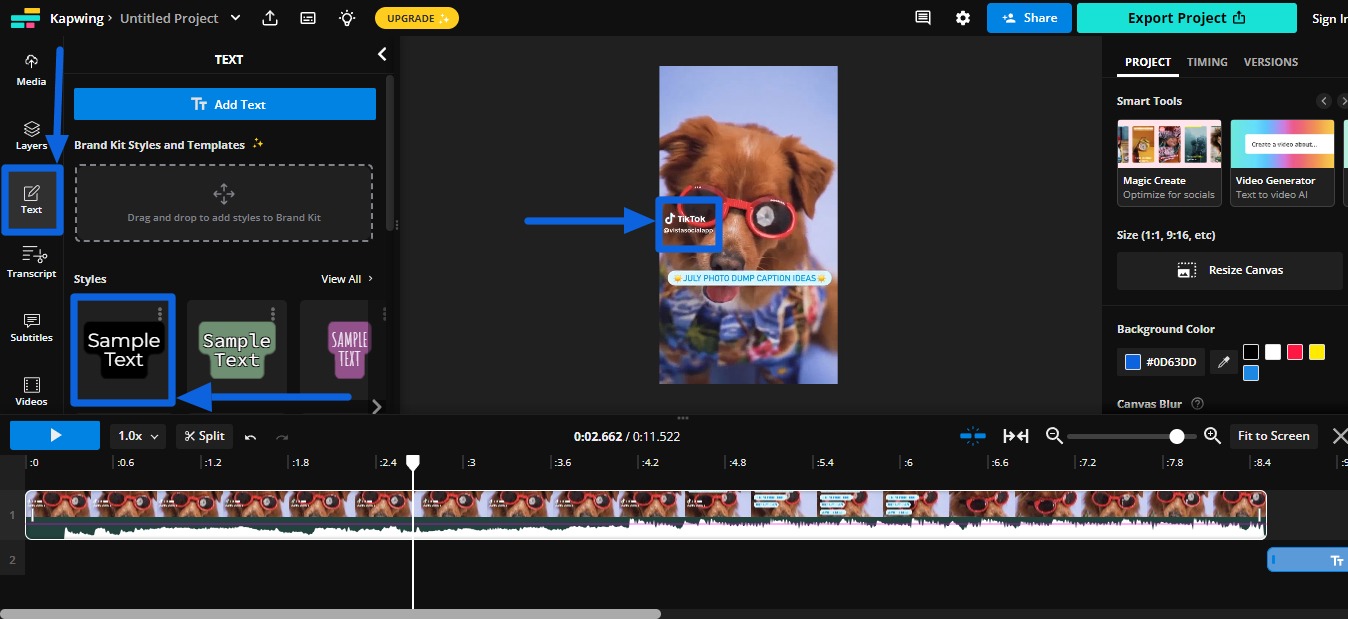The image size is (1348, 619).
Task: Open the 1.0x playback speed dropdown
Action: [x=137, y=435]
